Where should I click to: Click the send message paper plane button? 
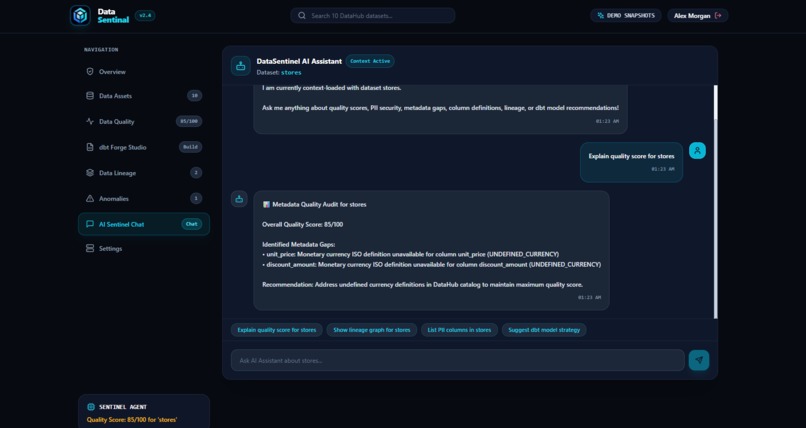[699, 360]
